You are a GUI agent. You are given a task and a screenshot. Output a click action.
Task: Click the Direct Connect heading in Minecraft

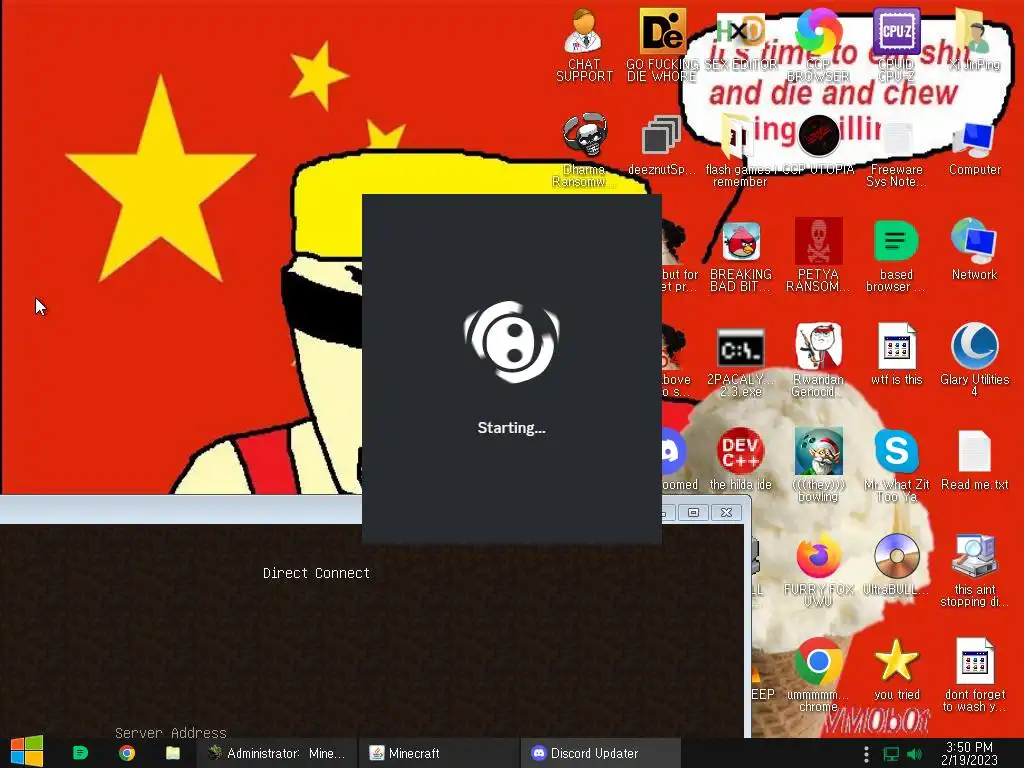click(x=316, y=573)
